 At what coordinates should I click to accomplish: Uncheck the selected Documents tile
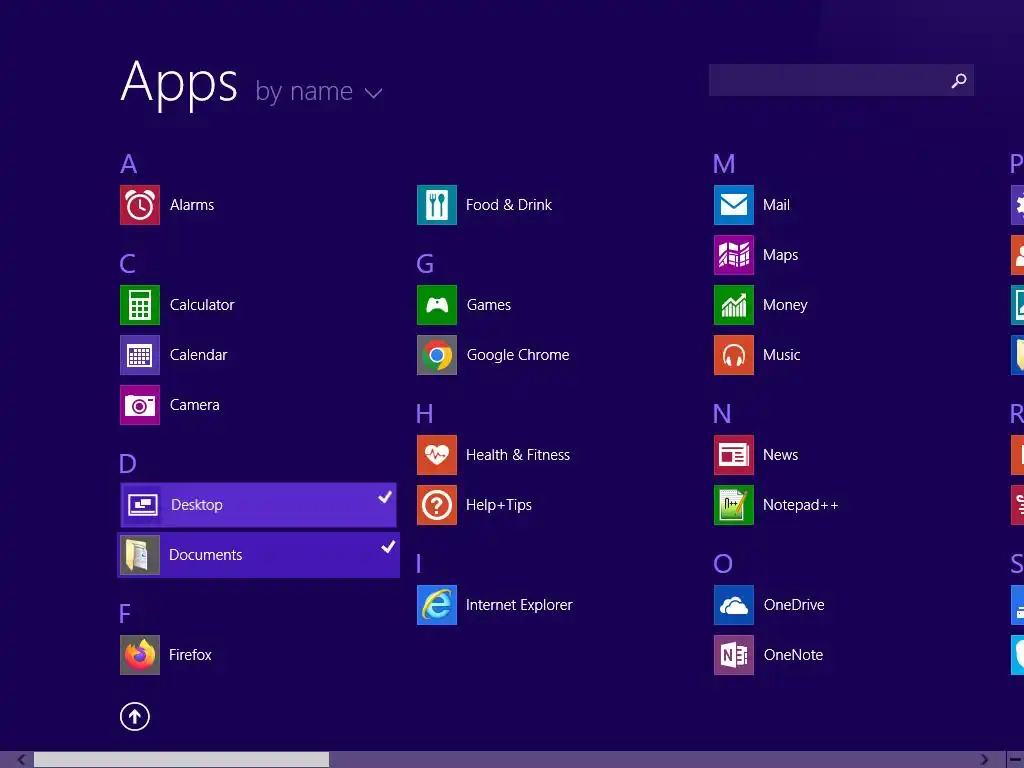tap(259, 555)
